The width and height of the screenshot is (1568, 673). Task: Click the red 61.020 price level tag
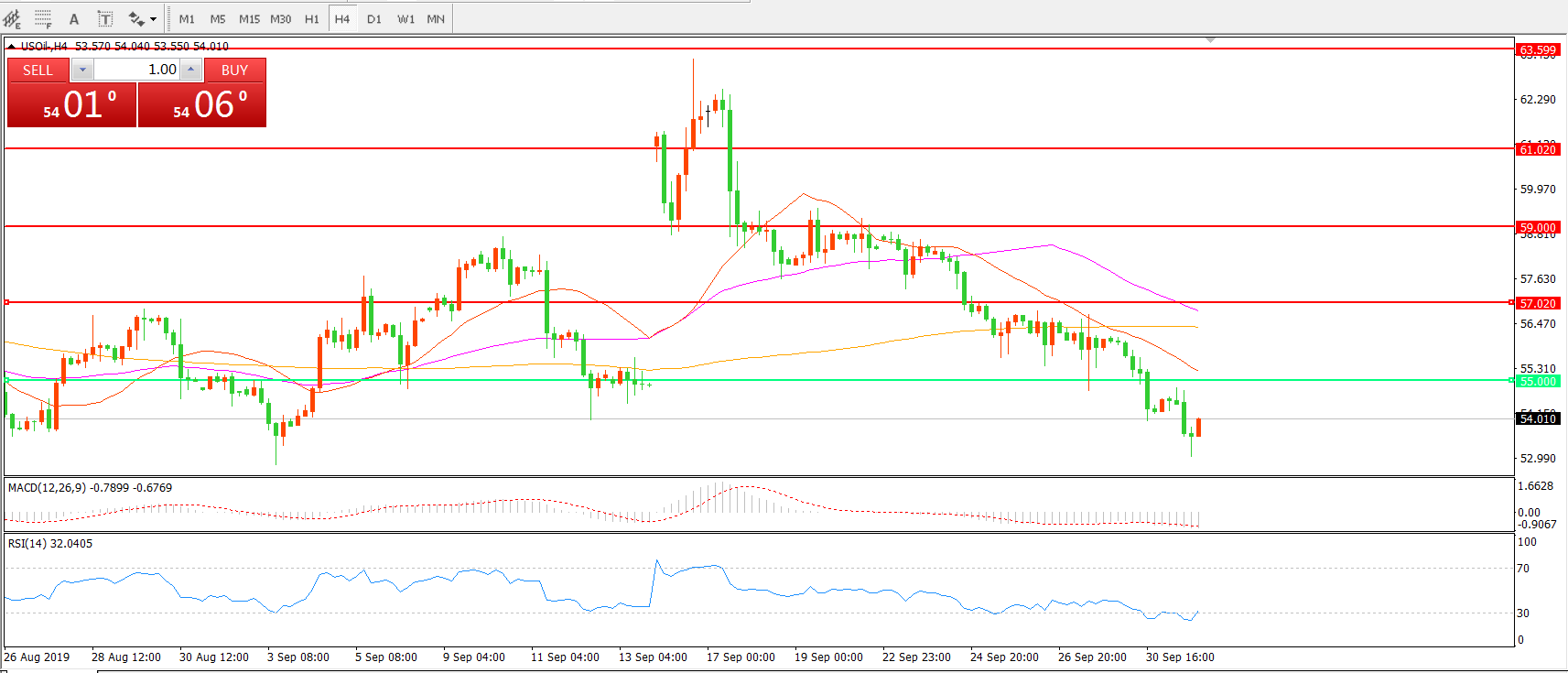pos(1537,149)
